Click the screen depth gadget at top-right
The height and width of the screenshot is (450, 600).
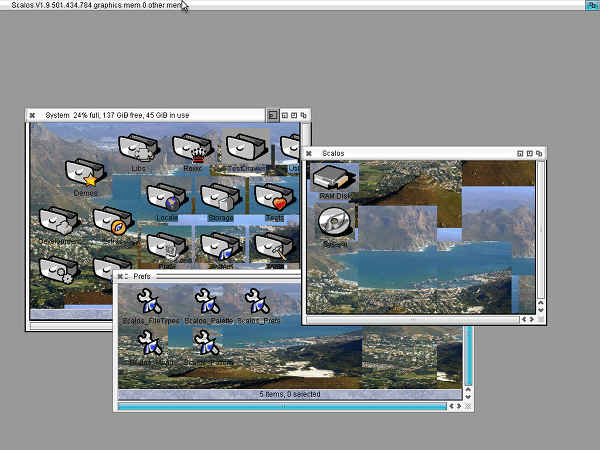[591, 5]
